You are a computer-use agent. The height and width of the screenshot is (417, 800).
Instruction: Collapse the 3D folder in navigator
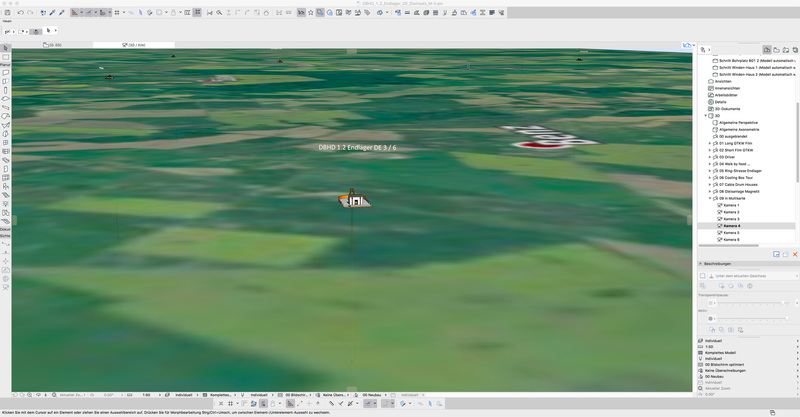click(706, 116)
